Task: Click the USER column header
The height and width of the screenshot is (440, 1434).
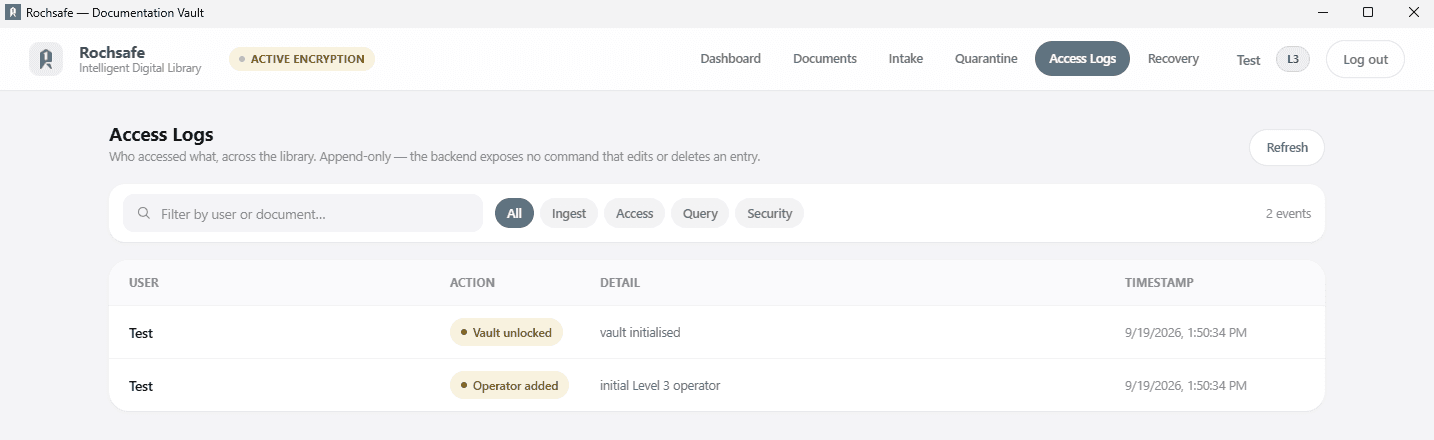Action: 144,283
